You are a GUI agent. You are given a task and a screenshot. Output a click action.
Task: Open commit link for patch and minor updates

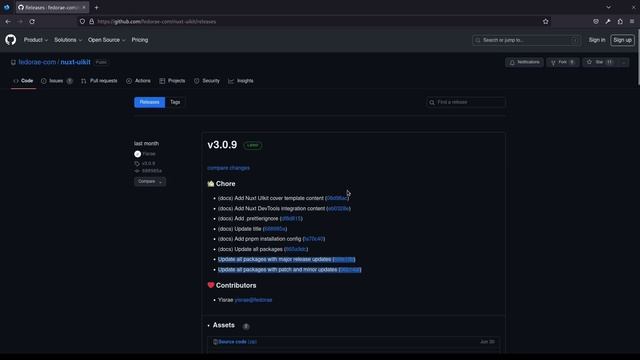[350, 270]
